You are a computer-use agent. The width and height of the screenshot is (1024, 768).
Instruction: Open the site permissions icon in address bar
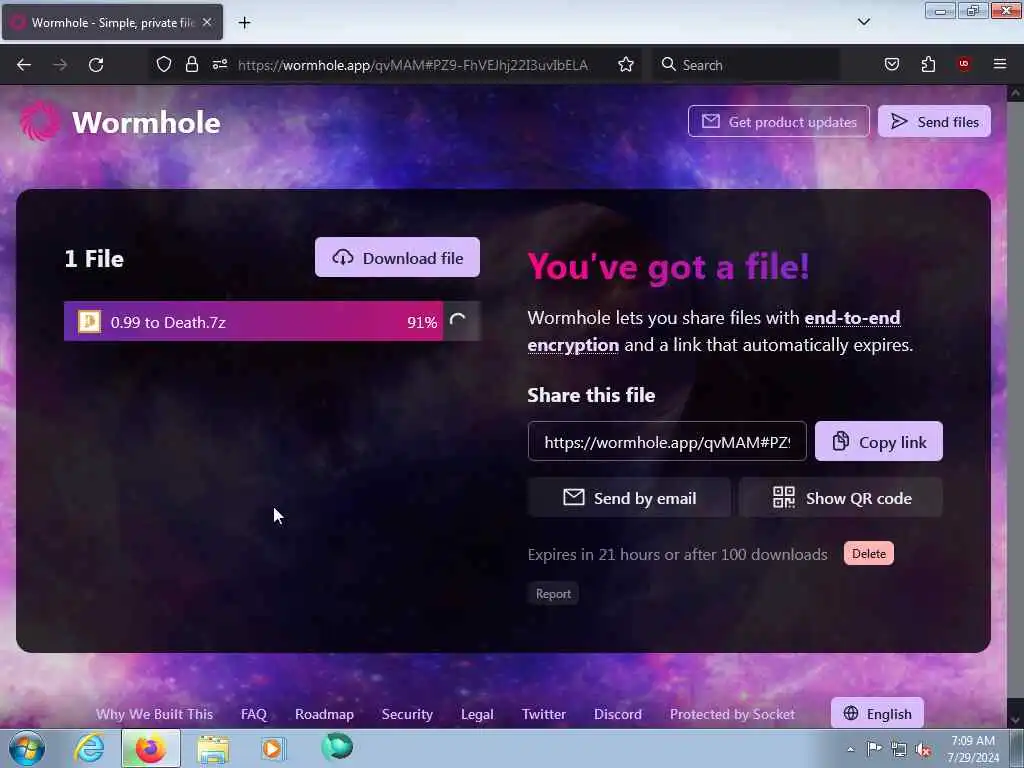coord(220,65)
